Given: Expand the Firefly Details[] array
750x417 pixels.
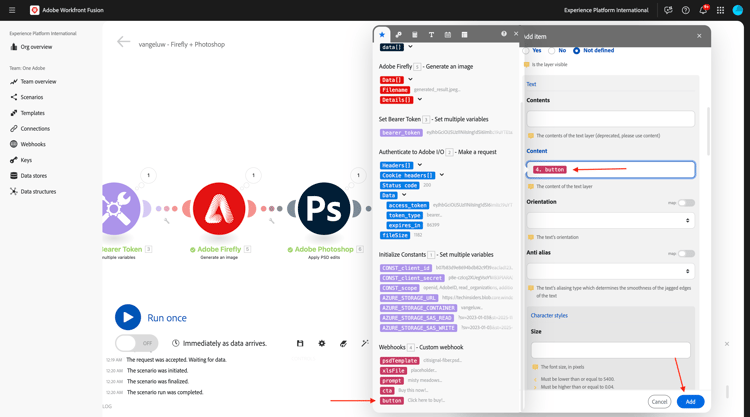Looking at the screenshot, I should 419,99.
